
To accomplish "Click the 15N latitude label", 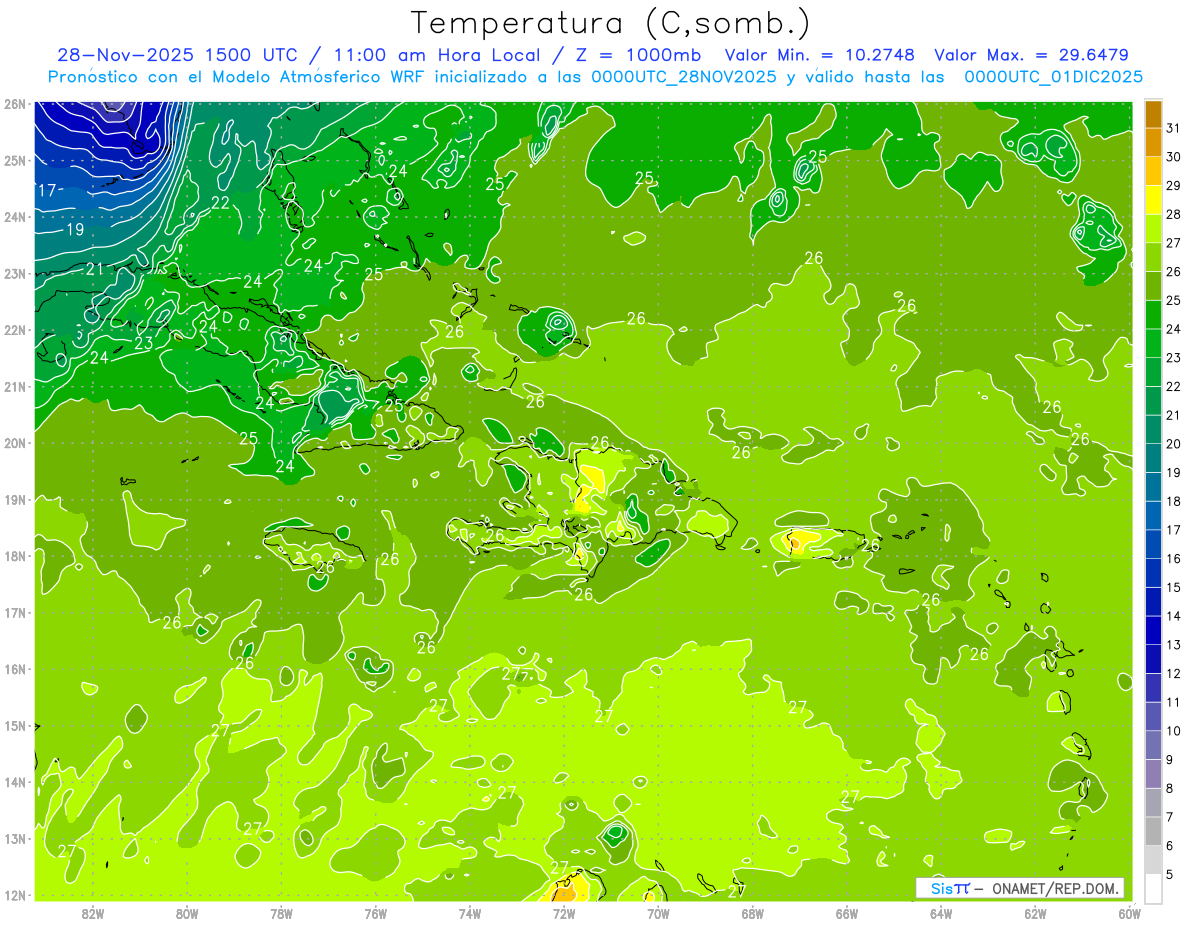I will 14,725.
